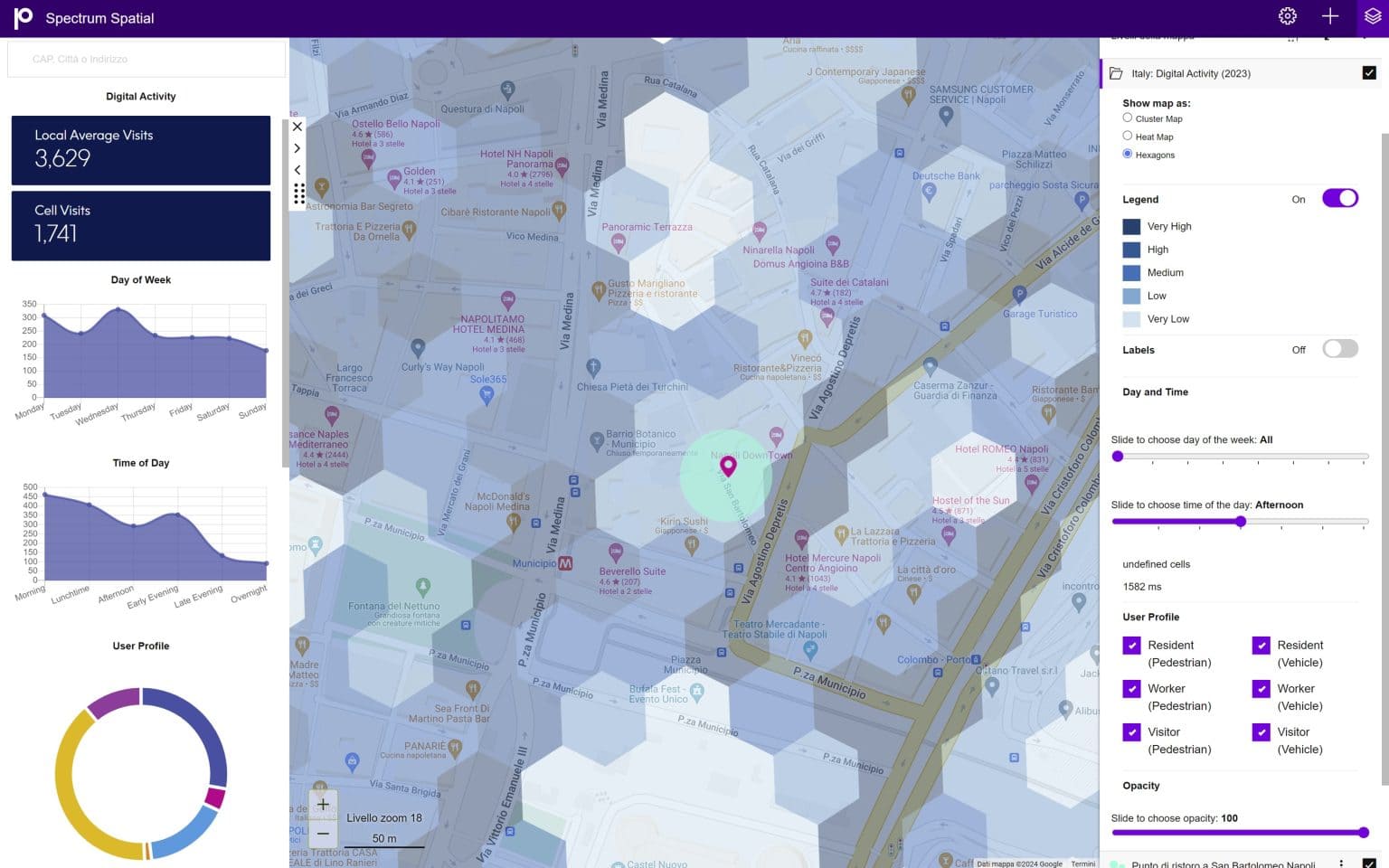Click the drag handle dots on side panel
Image resolution: width=1389 pixels, height=868 pixels.
point(298,193)
